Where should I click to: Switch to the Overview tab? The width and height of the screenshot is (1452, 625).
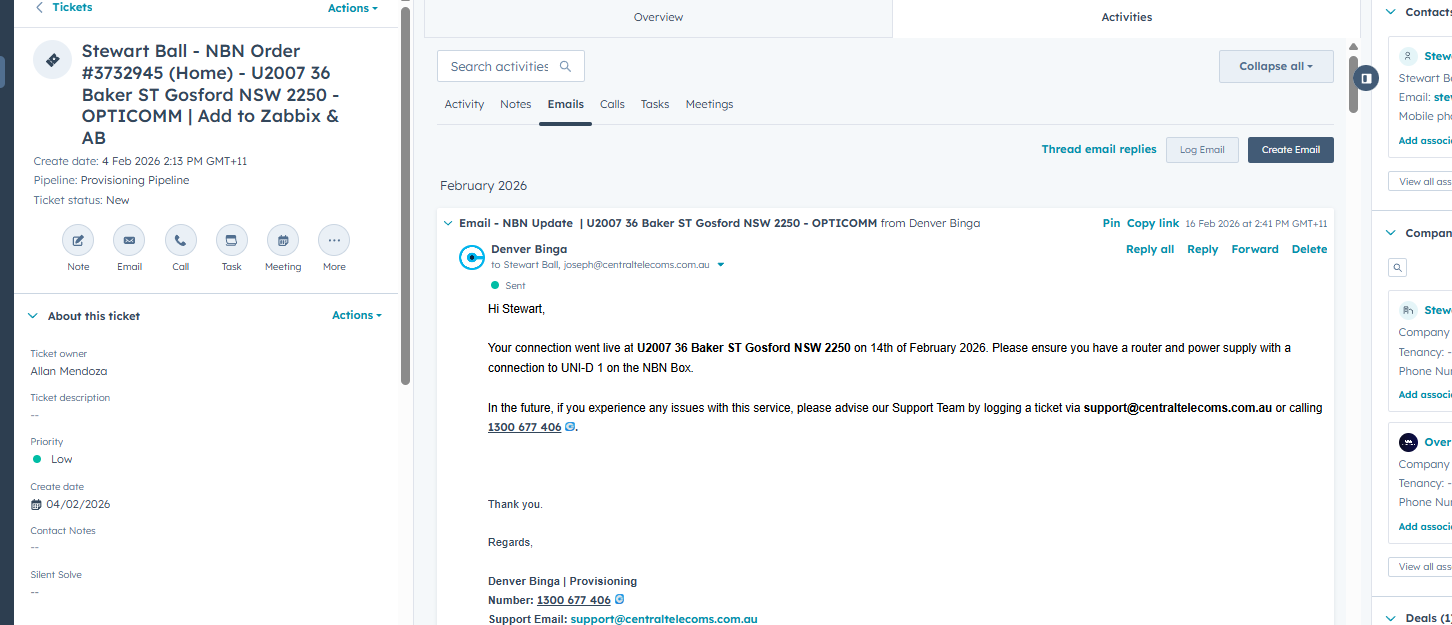click(x=658, y=17)
